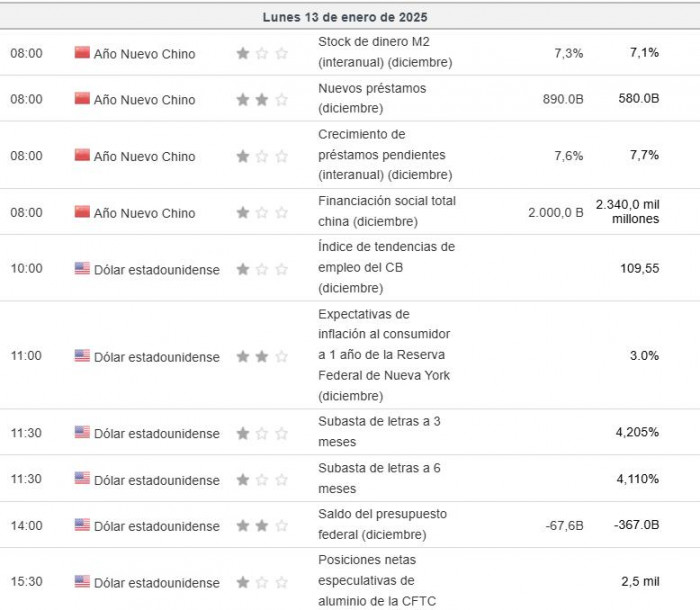Select previous value -367.0B
This screenshot has height=610, width=700.
pyautogui.click(x=636, y=524)
